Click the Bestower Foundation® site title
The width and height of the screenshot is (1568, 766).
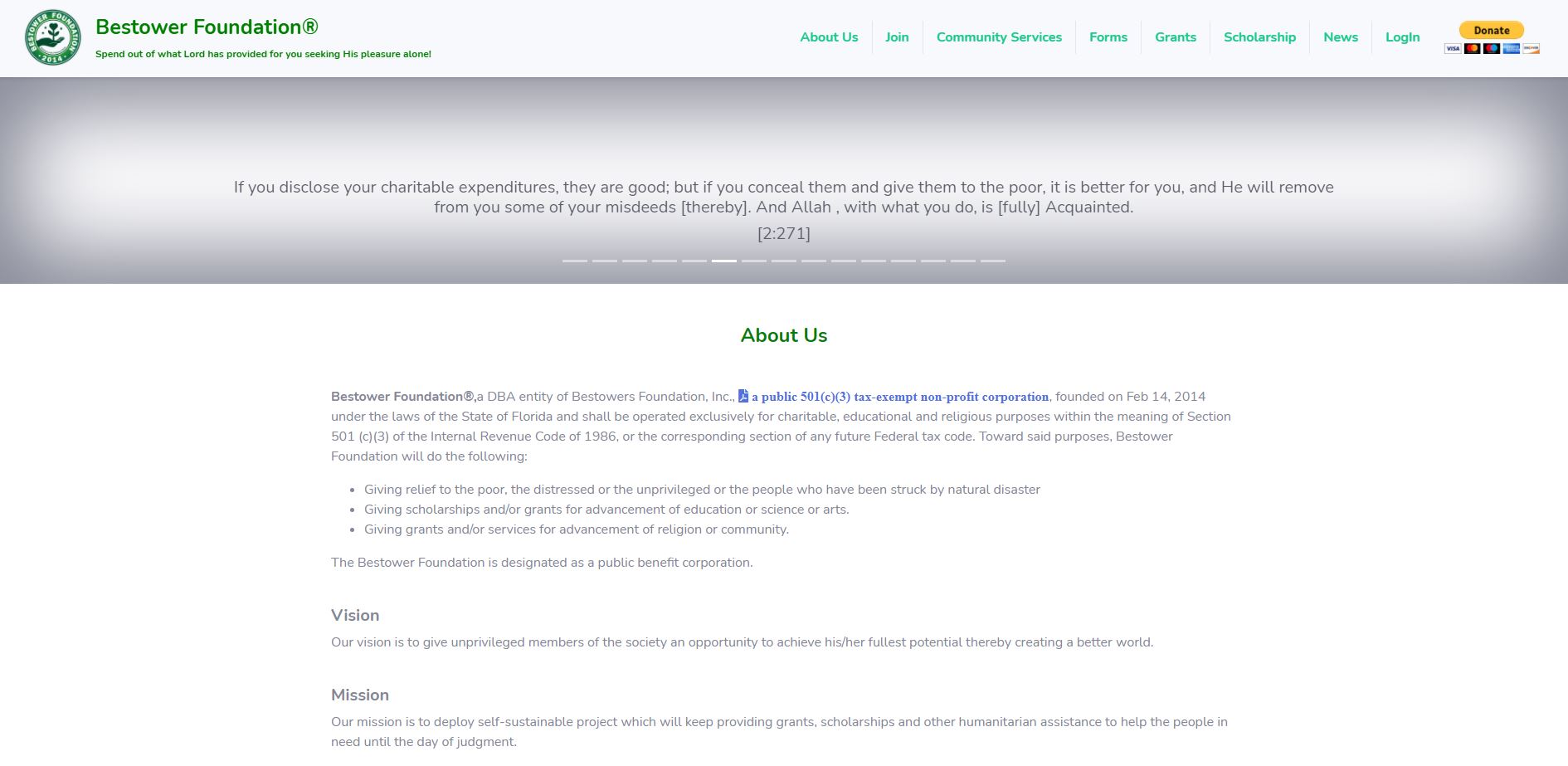(x=207, y=27)
